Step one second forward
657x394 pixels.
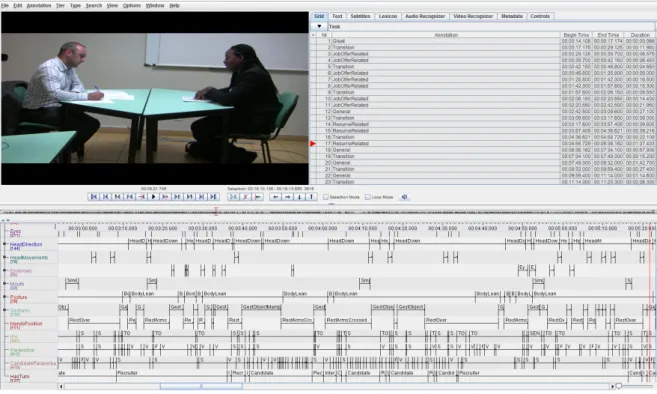(x=189, y=197)
